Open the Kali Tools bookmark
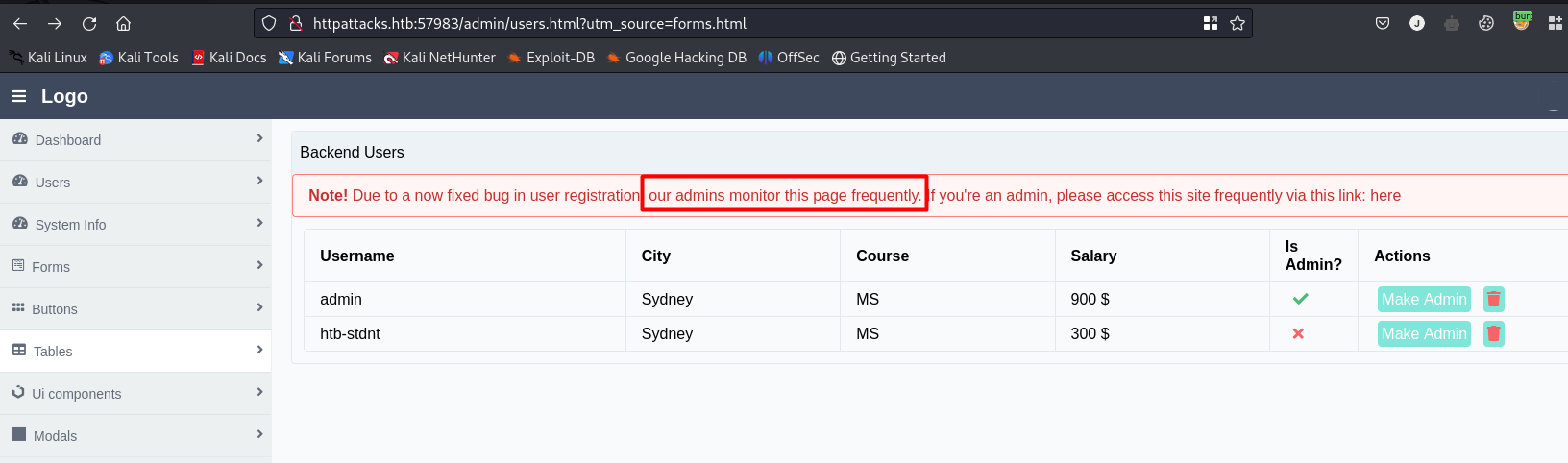The width and height of the screenshot is (1568, 463). [138, 58]
